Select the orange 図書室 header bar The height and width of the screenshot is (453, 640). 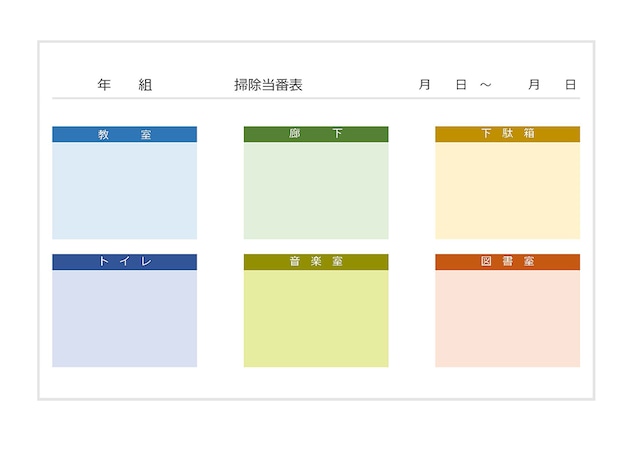507,262
